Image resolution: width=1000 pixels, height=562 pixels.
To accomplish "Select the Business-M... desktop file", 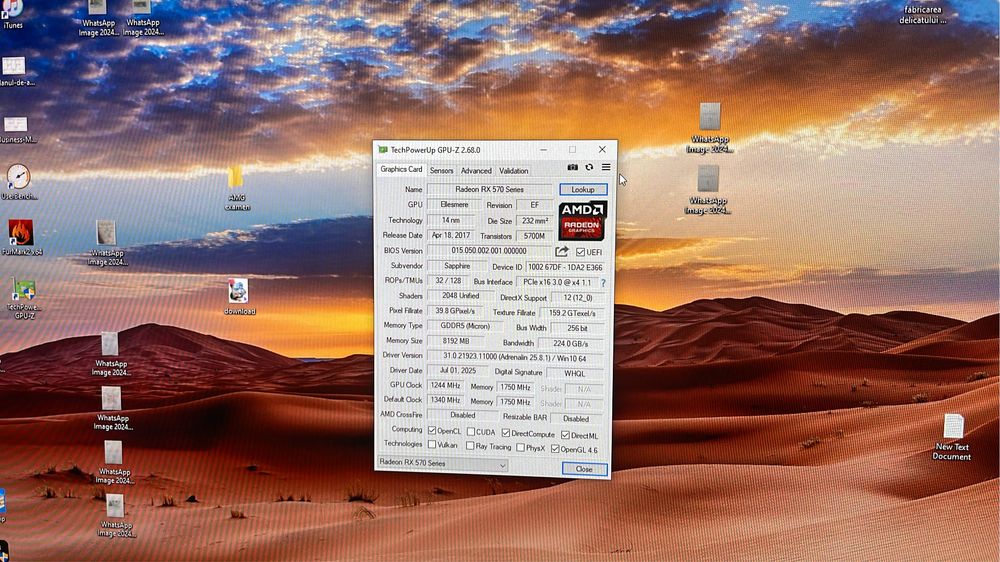I will pyautogui.click(x=17, y=129).
